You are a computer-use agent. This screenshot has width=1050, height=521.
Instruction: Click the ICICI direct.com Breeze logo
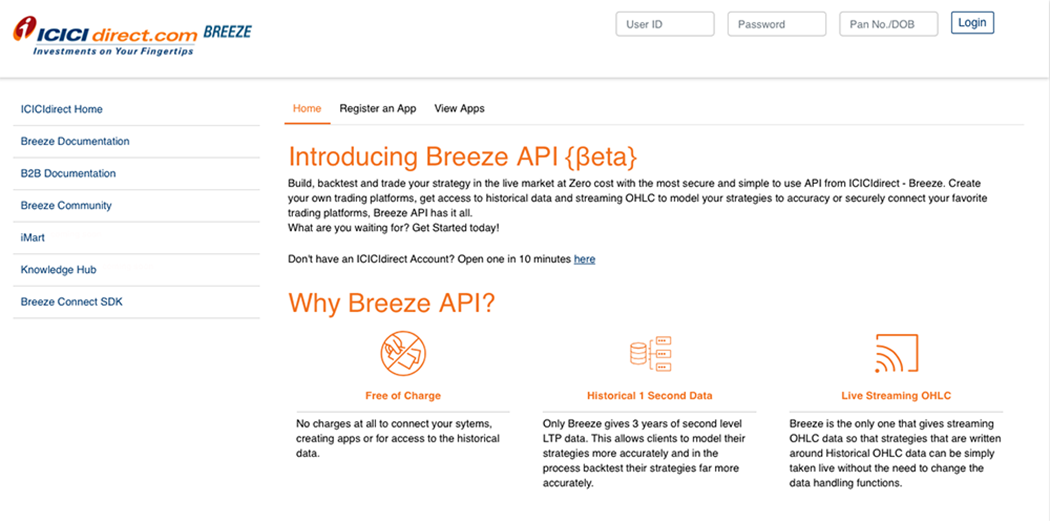[131, 35]
